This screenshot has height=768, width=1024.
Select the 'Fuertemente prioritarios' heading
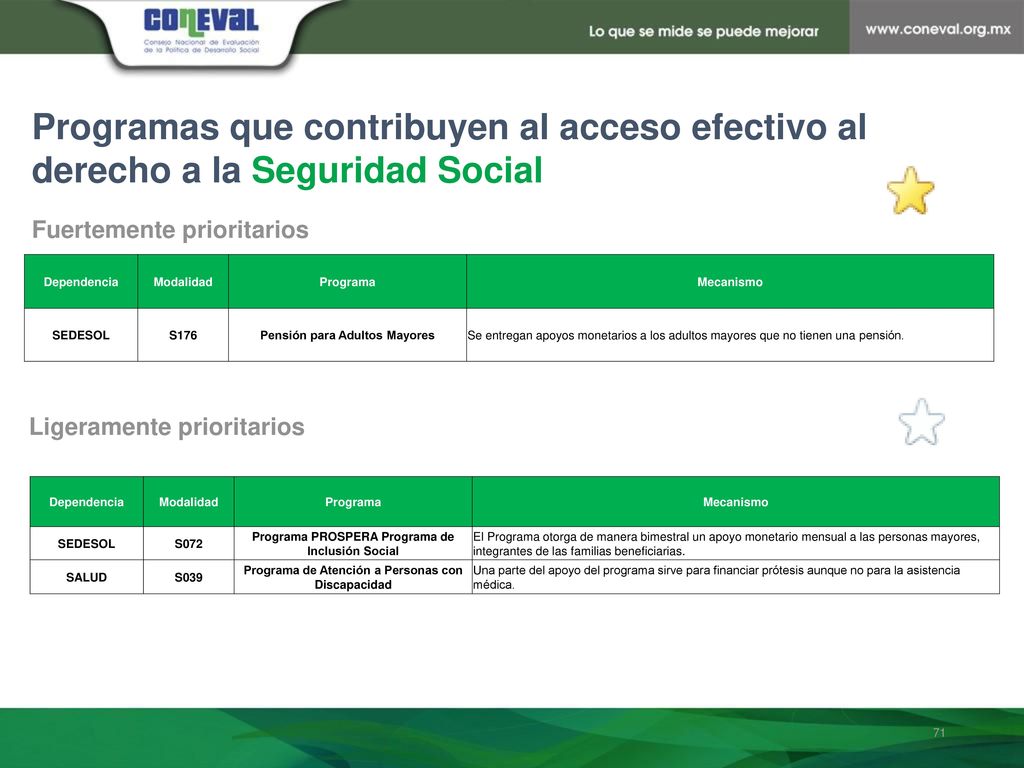point(170,230)
